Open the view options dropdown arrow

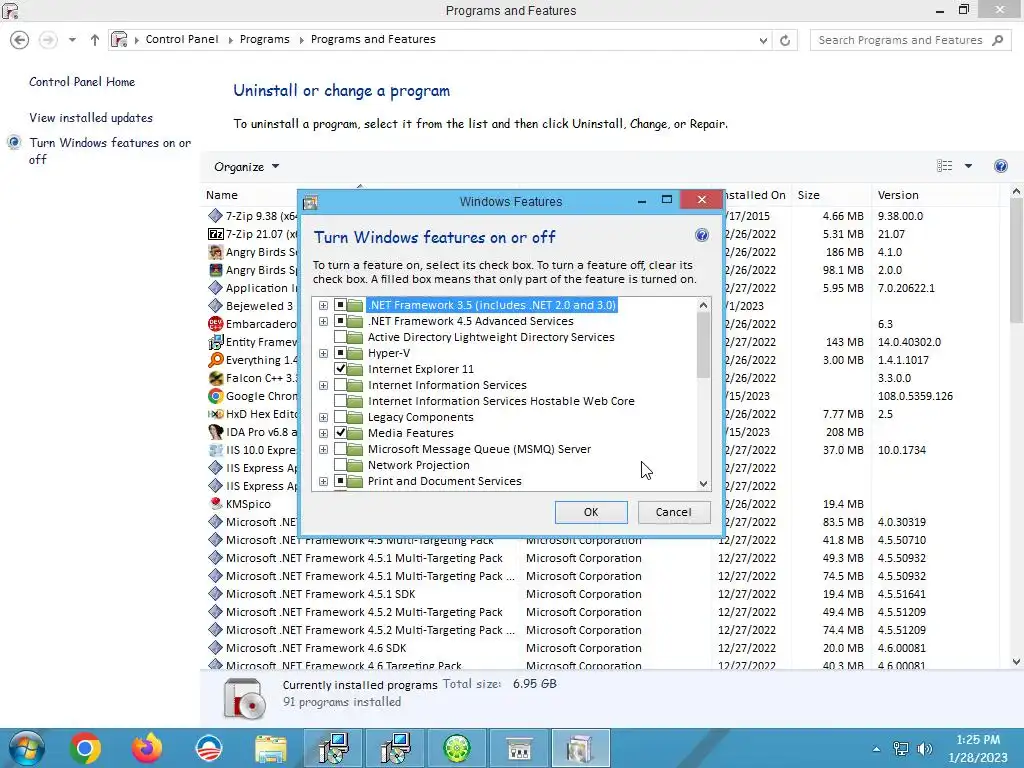[968, 166]
